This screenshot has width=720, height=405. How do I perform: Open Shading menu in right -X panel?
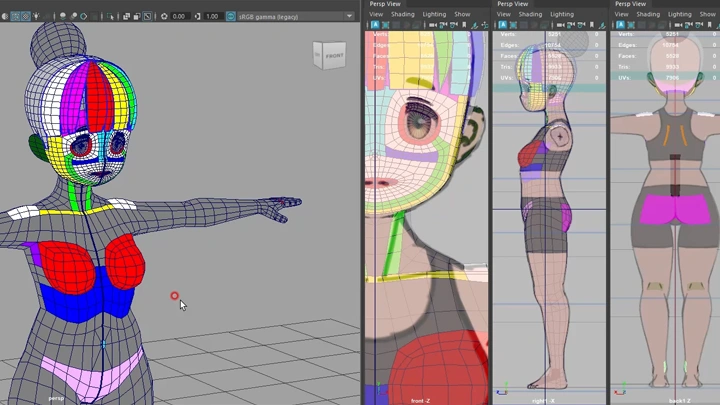530,14
